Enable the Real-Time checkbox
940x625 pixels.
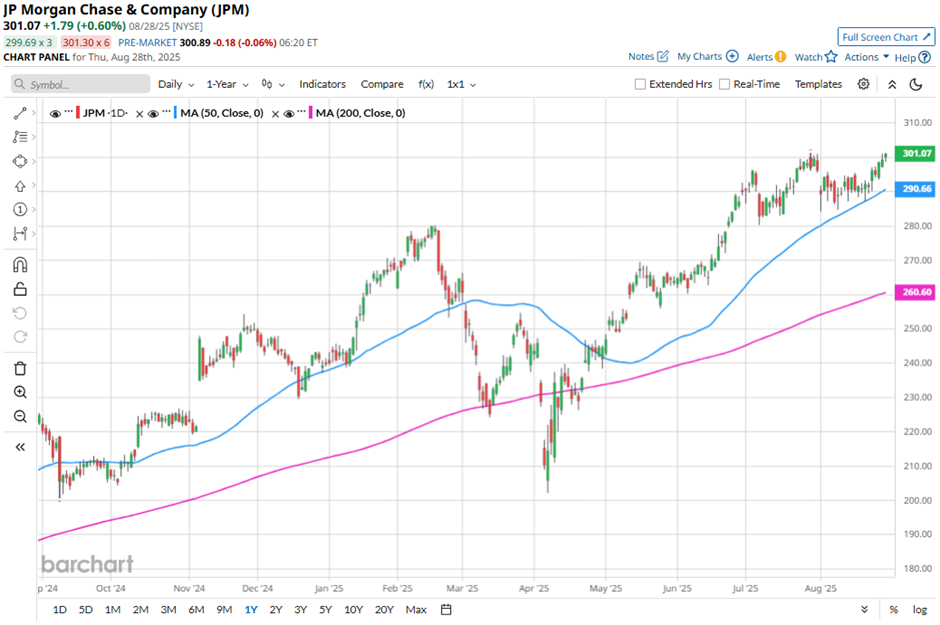725,84
